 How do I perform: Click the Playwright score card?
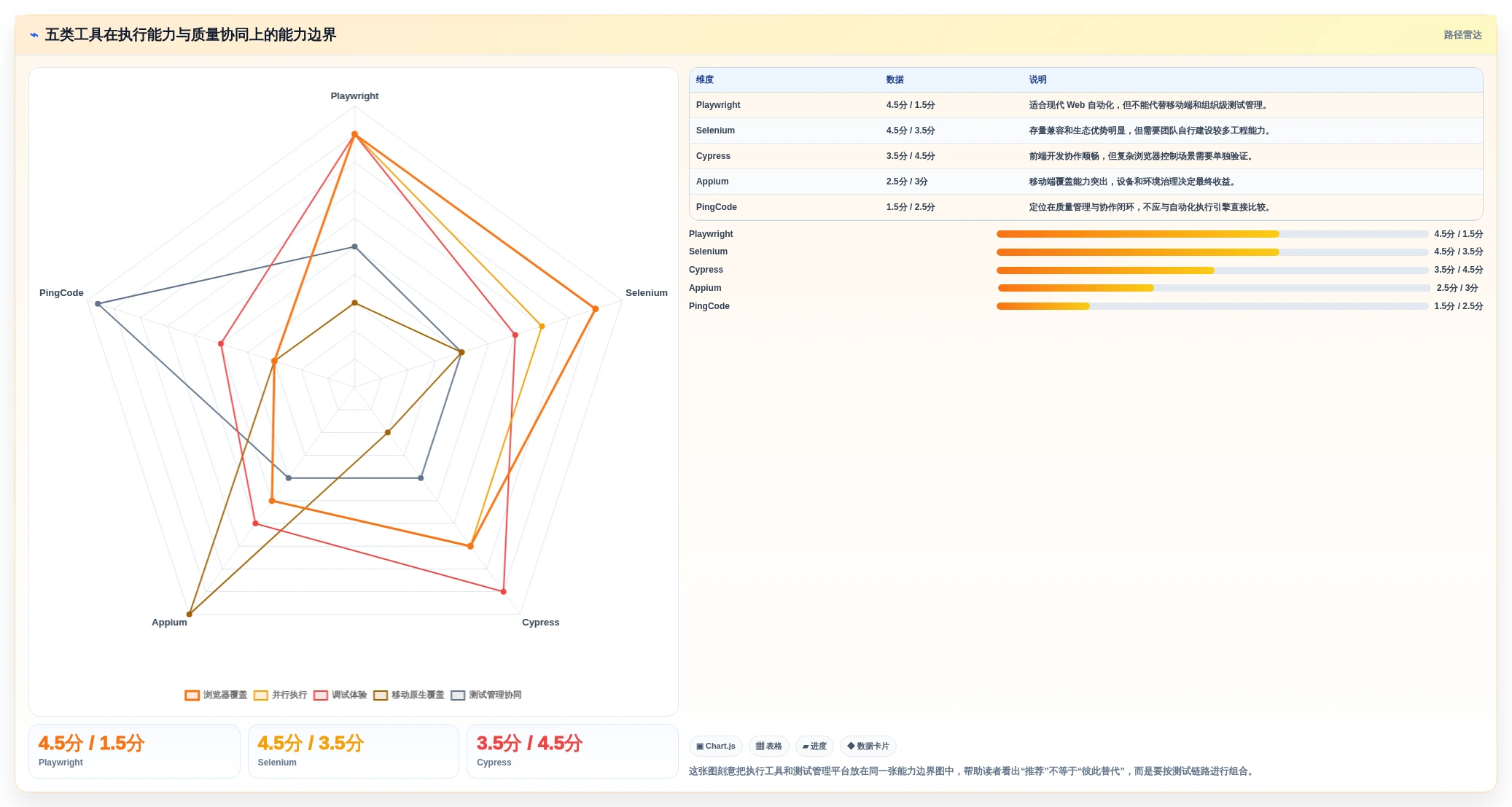(x=134, y=751)
